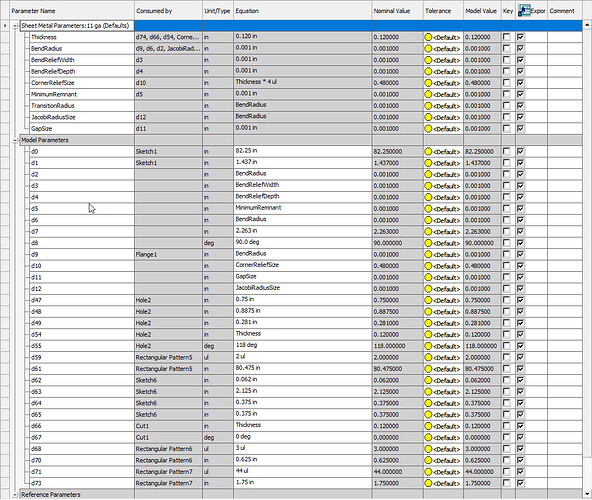Viewport: 592px width, 500px height.
Task: Click the scrollbar down arrow
Action: click(587, 494)
